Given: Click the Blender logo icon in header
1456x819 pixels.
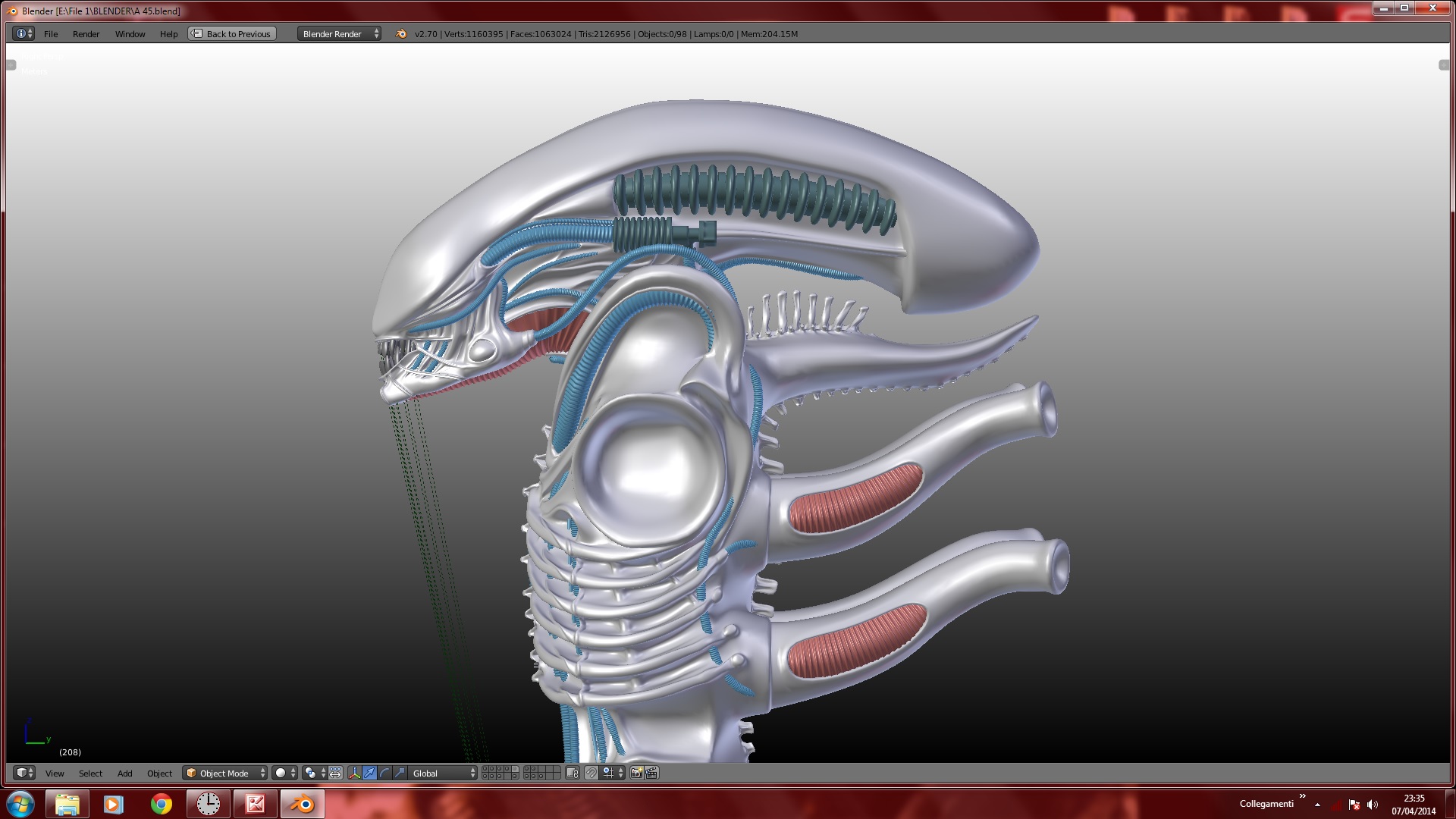Looking at the screenshot, I should [x=401, y=34].
